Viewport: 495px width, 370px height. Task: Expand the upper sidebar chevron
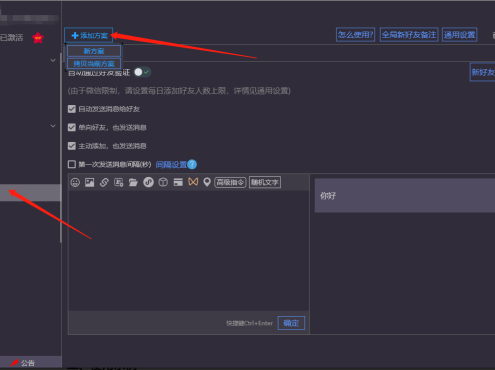[x=53, y=60]
